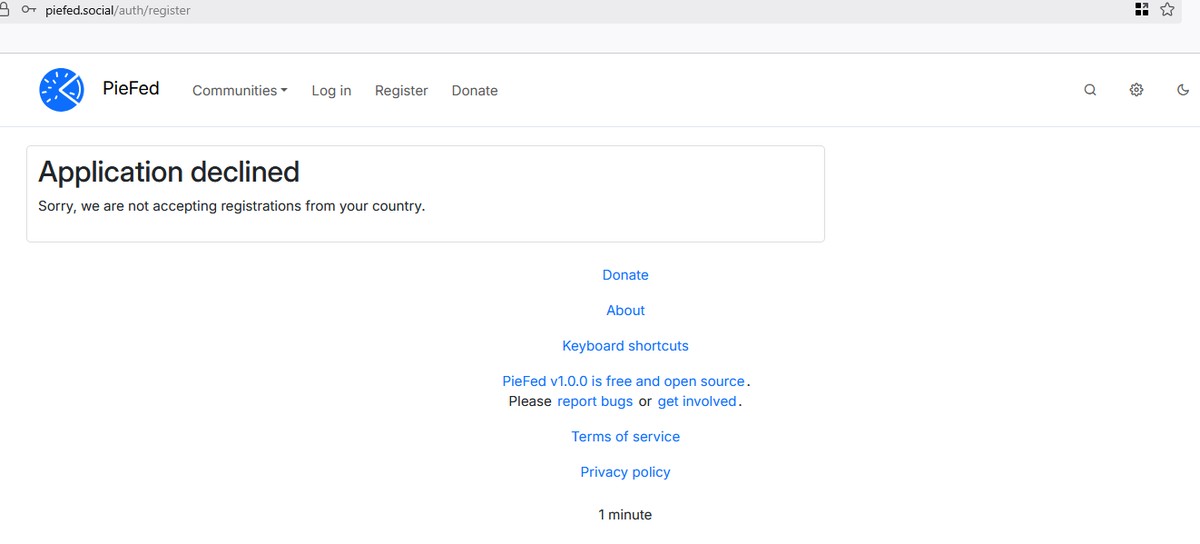Screen dimensions: 1200x544
Task: Open the search magnifier icon
Action: pyautogui.click(x=1090, y=90)
